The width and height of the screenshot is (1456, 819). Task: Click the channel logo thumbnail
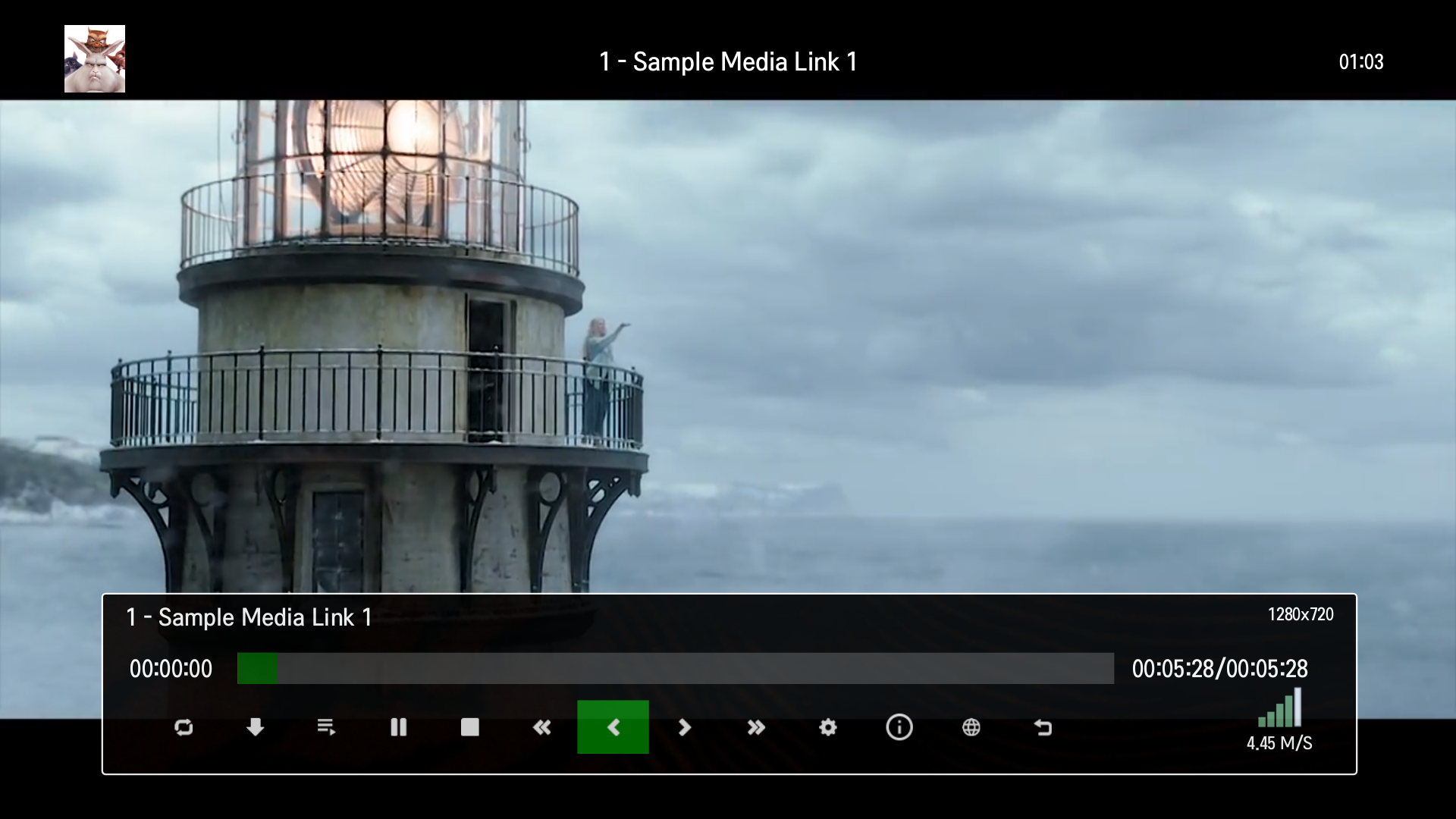95,59
